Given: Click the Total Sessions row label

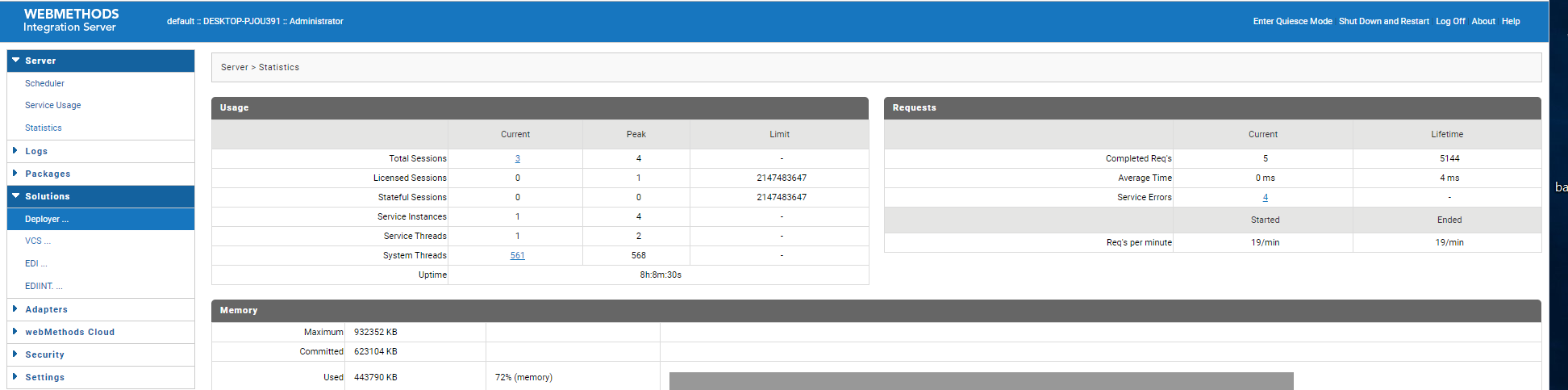Looking at the screenshot, I should (417, 158).
